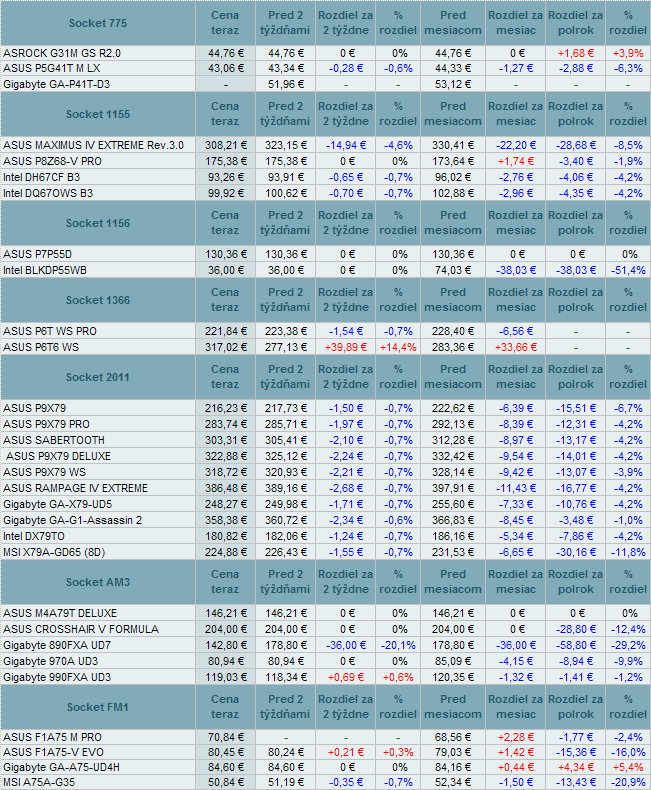
Task: Click the 308,21 € current price
Action: tap(226, 146)
